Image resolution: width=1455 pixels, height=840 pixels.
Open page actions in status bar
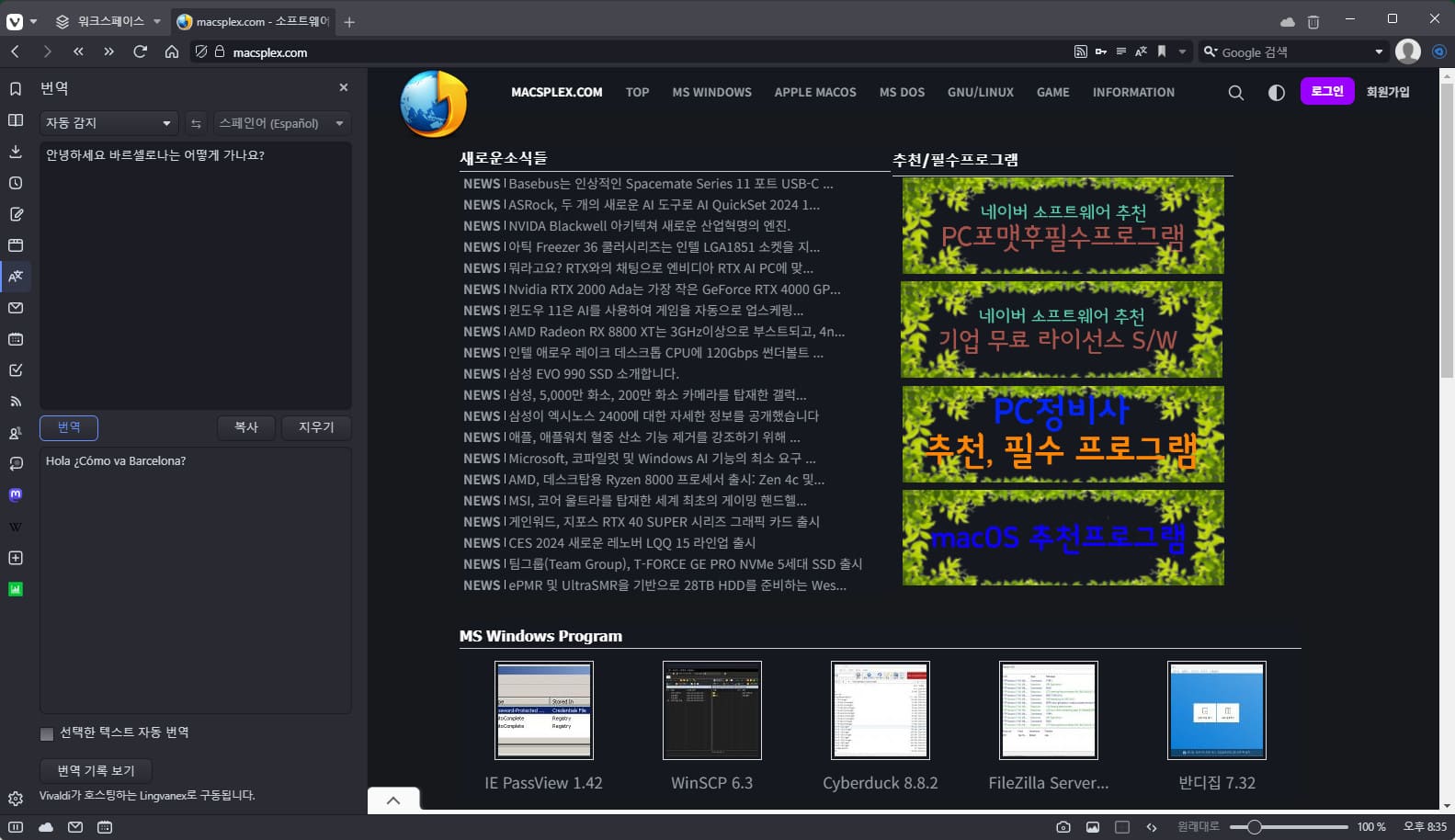pos(1152,827)
